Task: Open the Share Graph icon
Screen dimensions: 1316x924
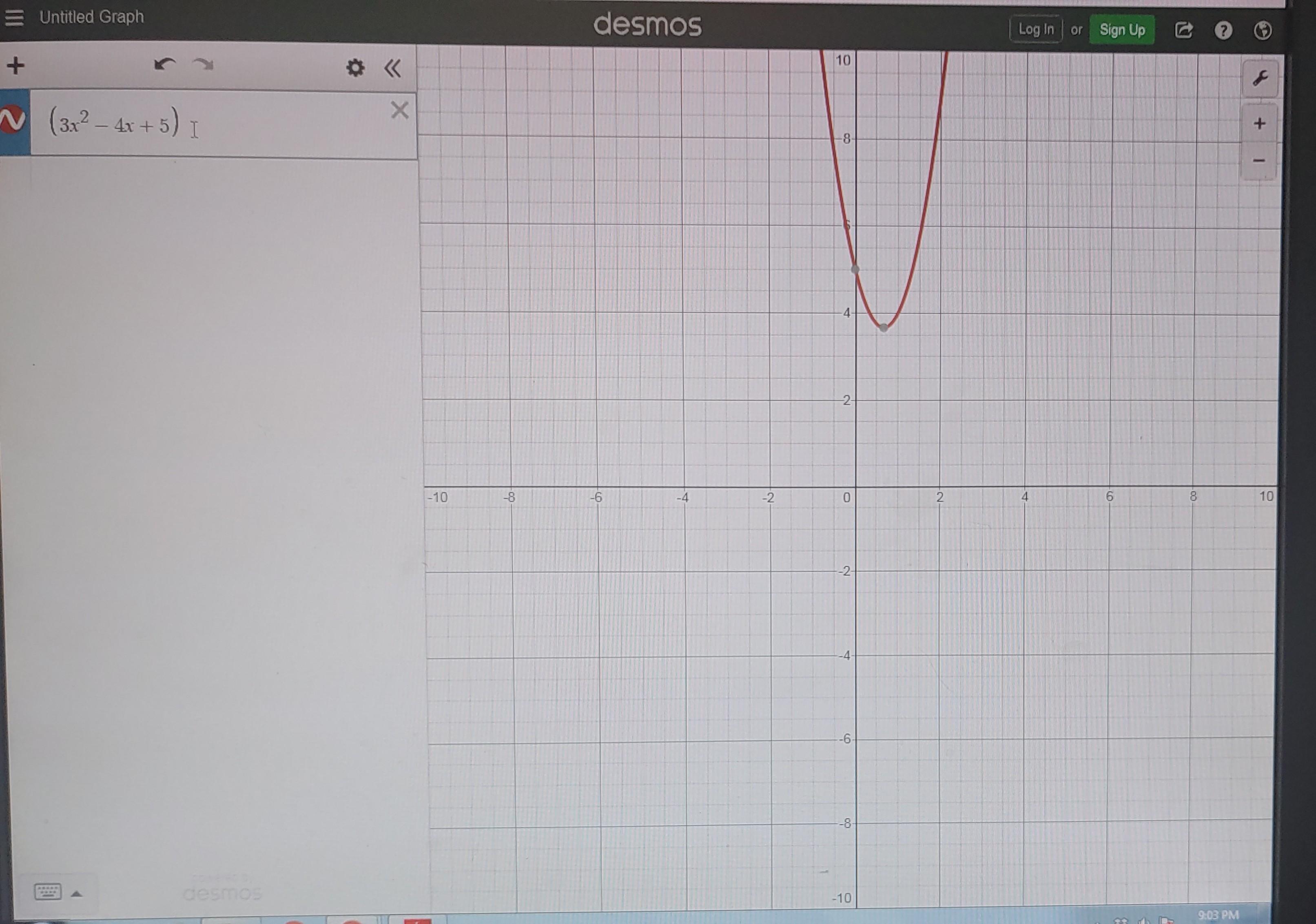Action: coord(1183,30)
